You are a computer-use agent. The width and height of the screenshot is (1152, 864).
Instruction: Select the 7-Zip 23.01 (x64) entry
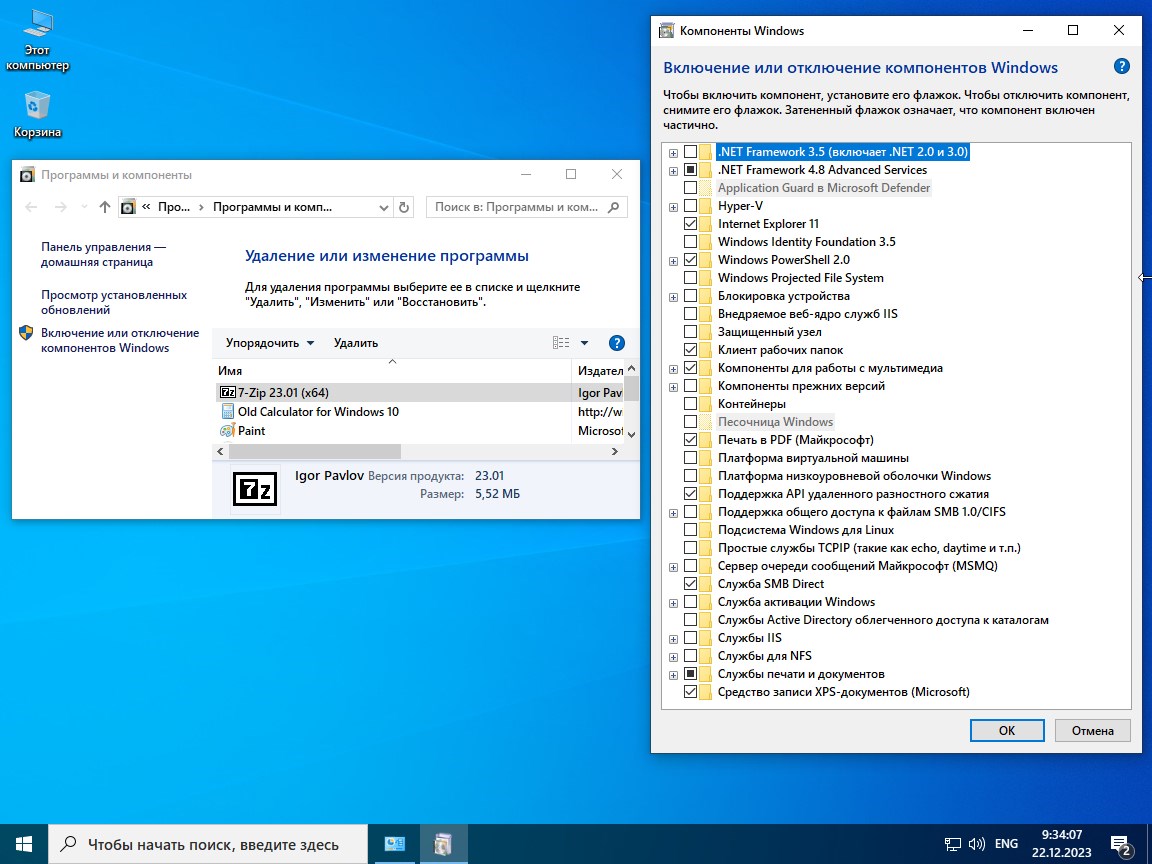[283, 393]
